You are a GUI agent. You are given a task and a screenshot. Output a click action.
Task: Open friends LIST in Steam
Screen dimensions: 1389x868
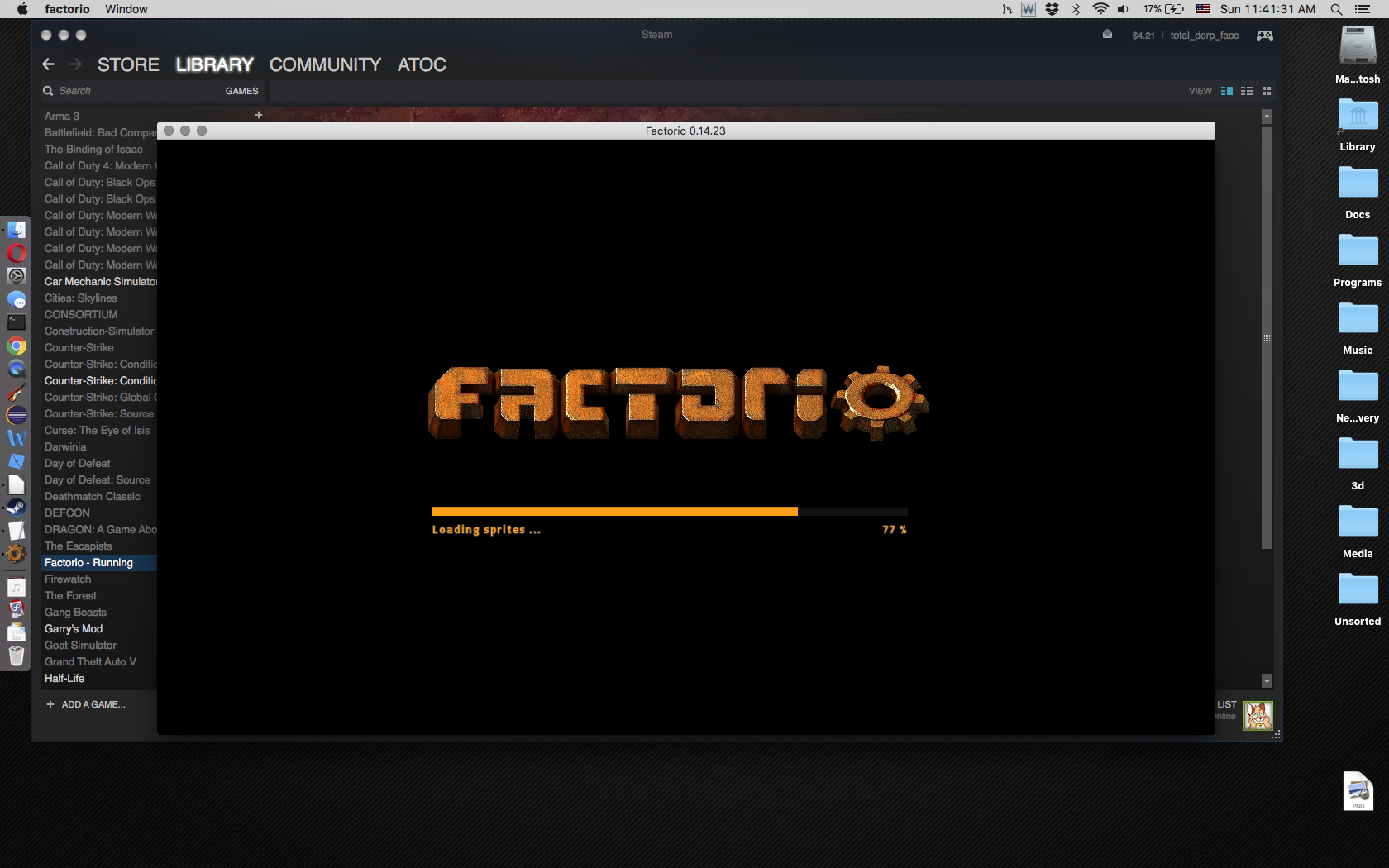[1227, 704]
